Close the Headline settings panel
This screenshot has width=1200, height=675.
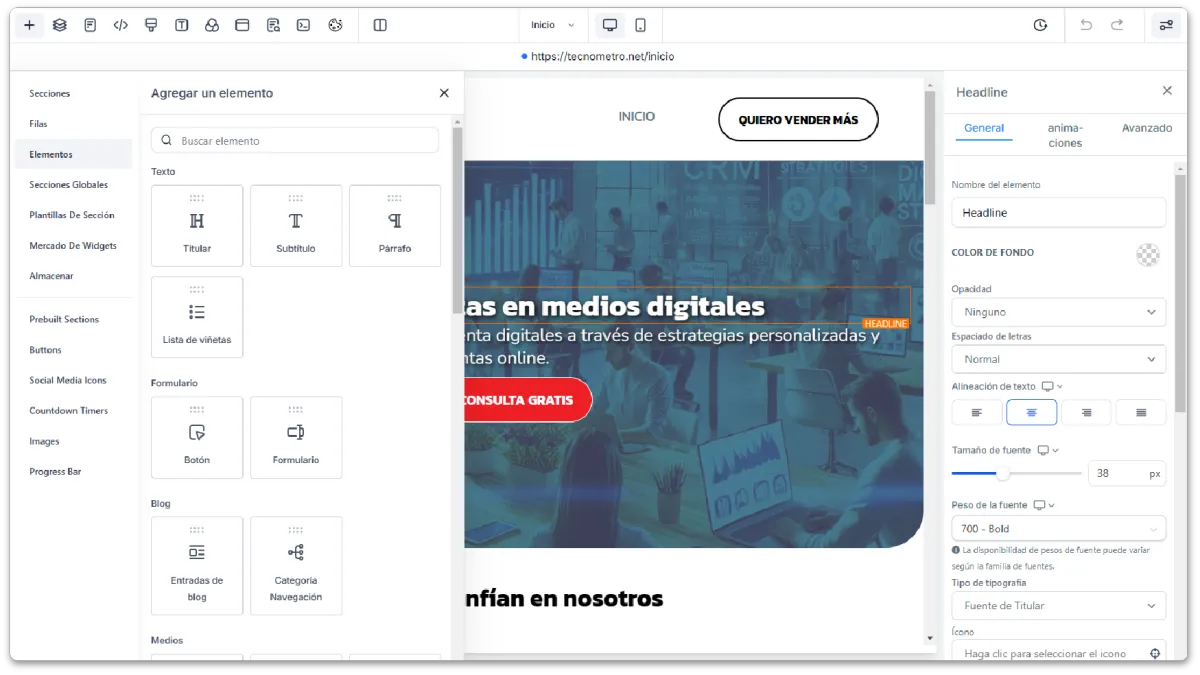pos(1167,91)
